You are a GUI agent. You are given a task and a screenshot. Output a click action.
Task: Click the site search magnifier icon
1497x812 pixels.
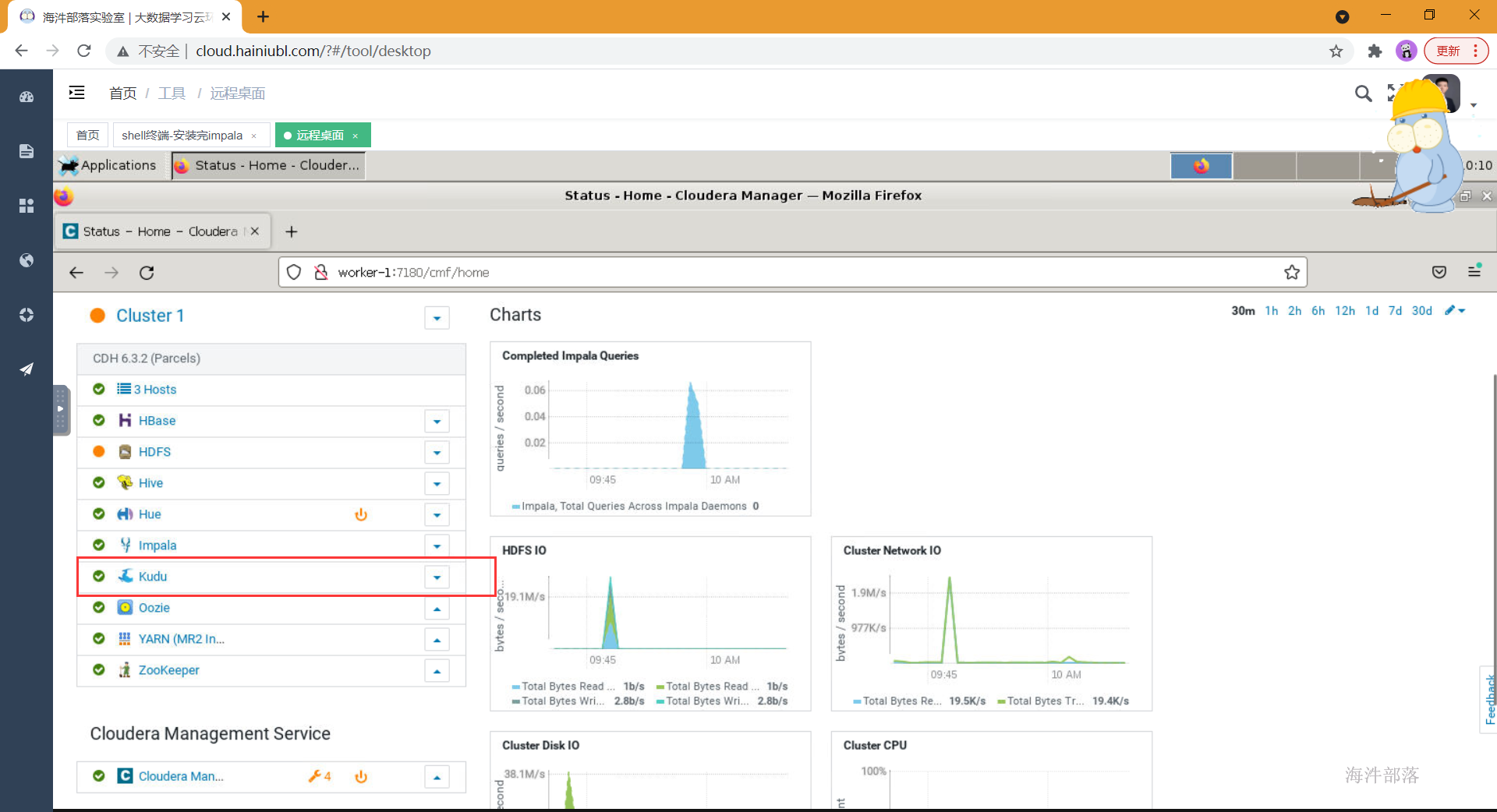(1363, 94)
